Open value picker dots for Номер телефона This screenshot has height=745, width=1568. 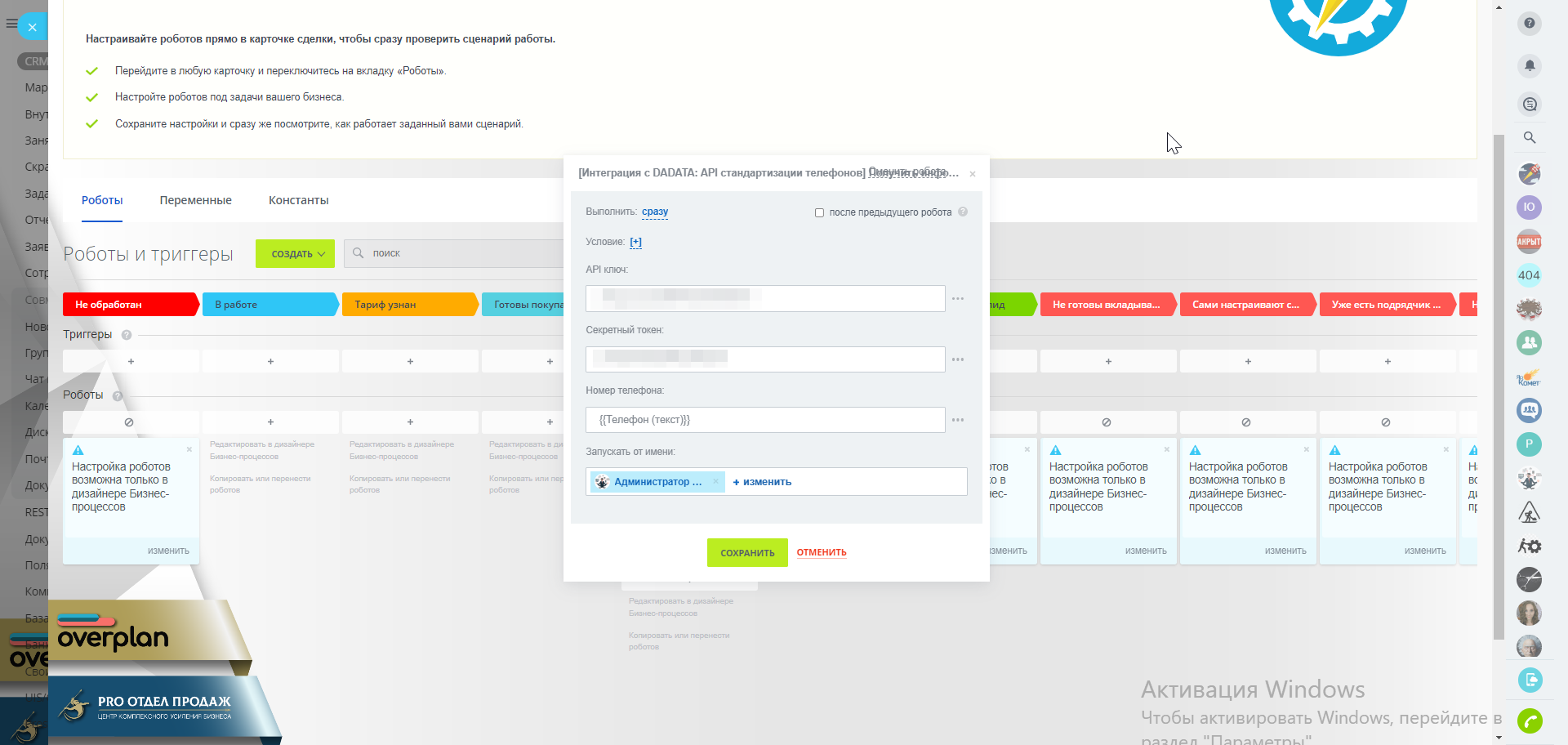[x=958, y=420]
